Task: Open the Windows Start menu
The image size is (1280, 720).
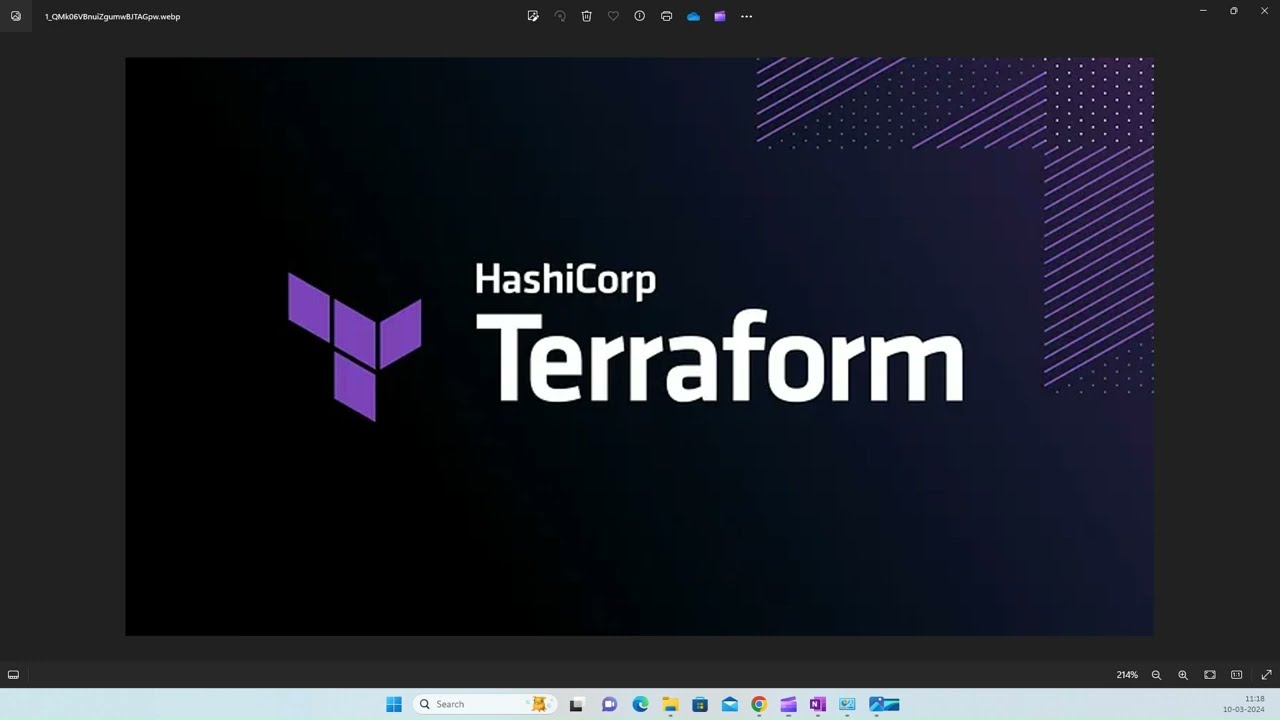Action: (x=394, y=704)
